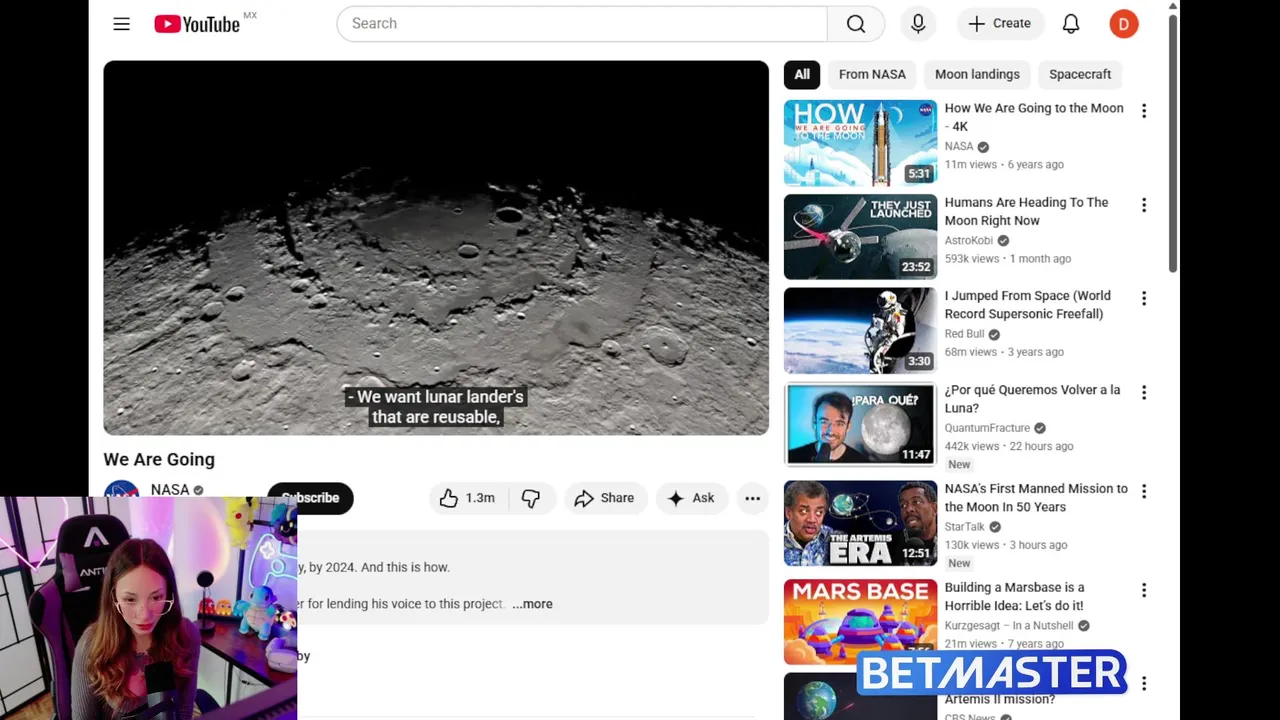Open the Ask AI assistant
The height and width of the screenshot is (720, 1280).
click(x=691, y=498)
